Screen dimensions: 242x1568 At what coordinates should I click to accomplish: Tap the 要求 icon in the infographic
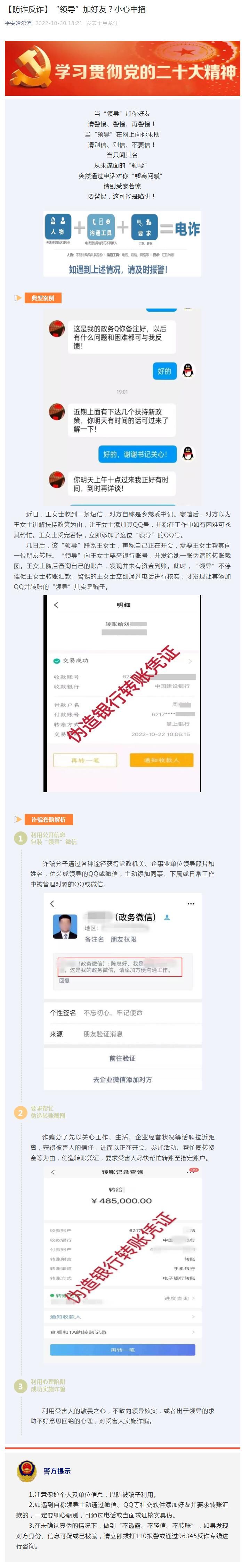(x=144, y=227)
